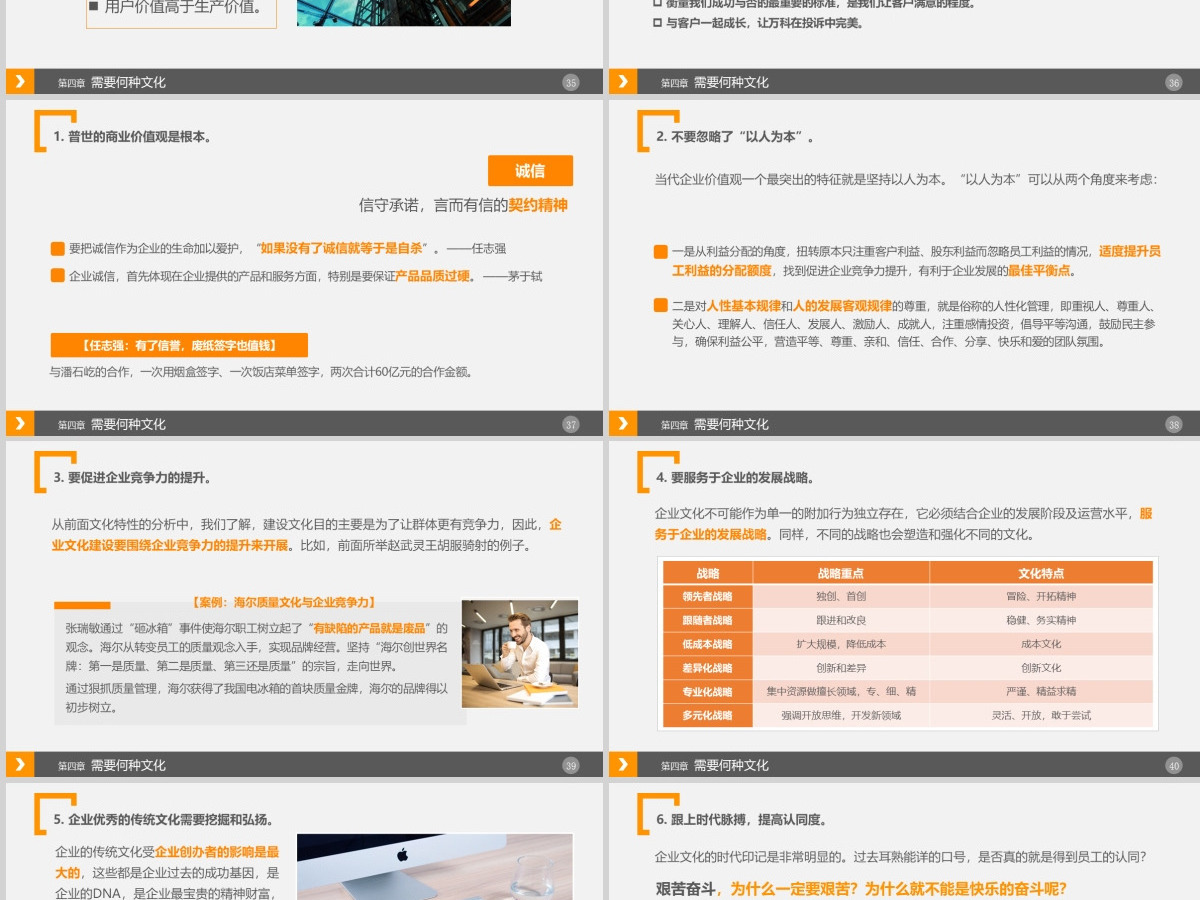Click the orange bullet before "要把诚信作为企业的生命"
Viewport: 1200px width, 900px height.
tap(57, 248)
